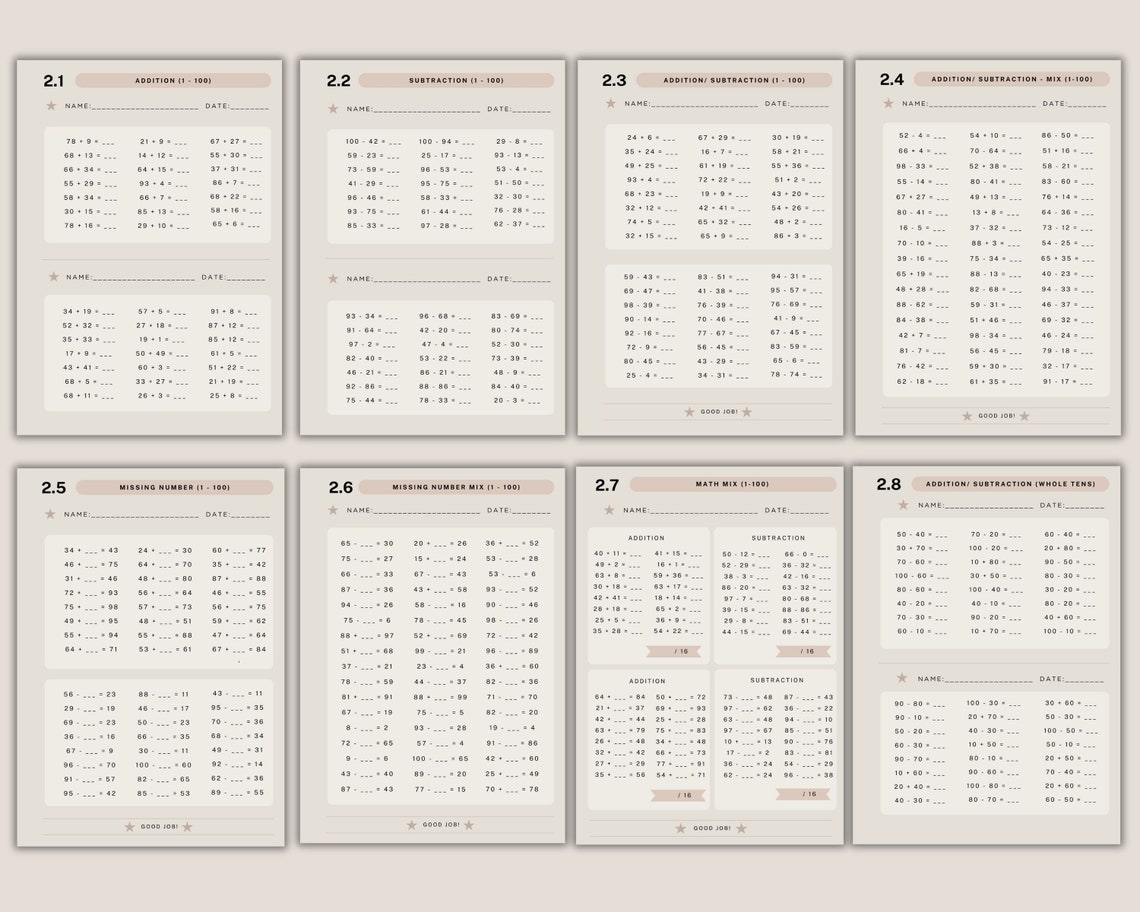Select the star next to GOOD JOB on worksheet 2.5
Screen dimensions: 1140x912
click(x=127, y=828)
